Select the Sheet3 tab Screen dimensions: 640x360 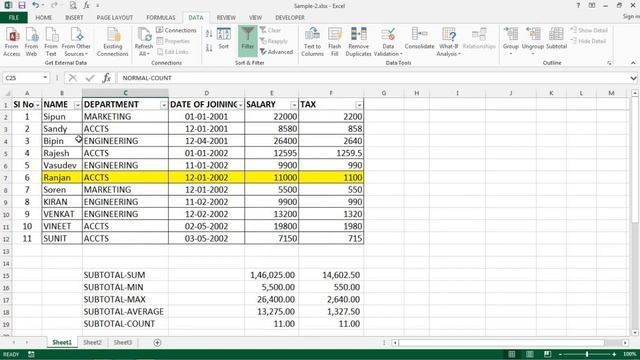click(x=122, y=342)
